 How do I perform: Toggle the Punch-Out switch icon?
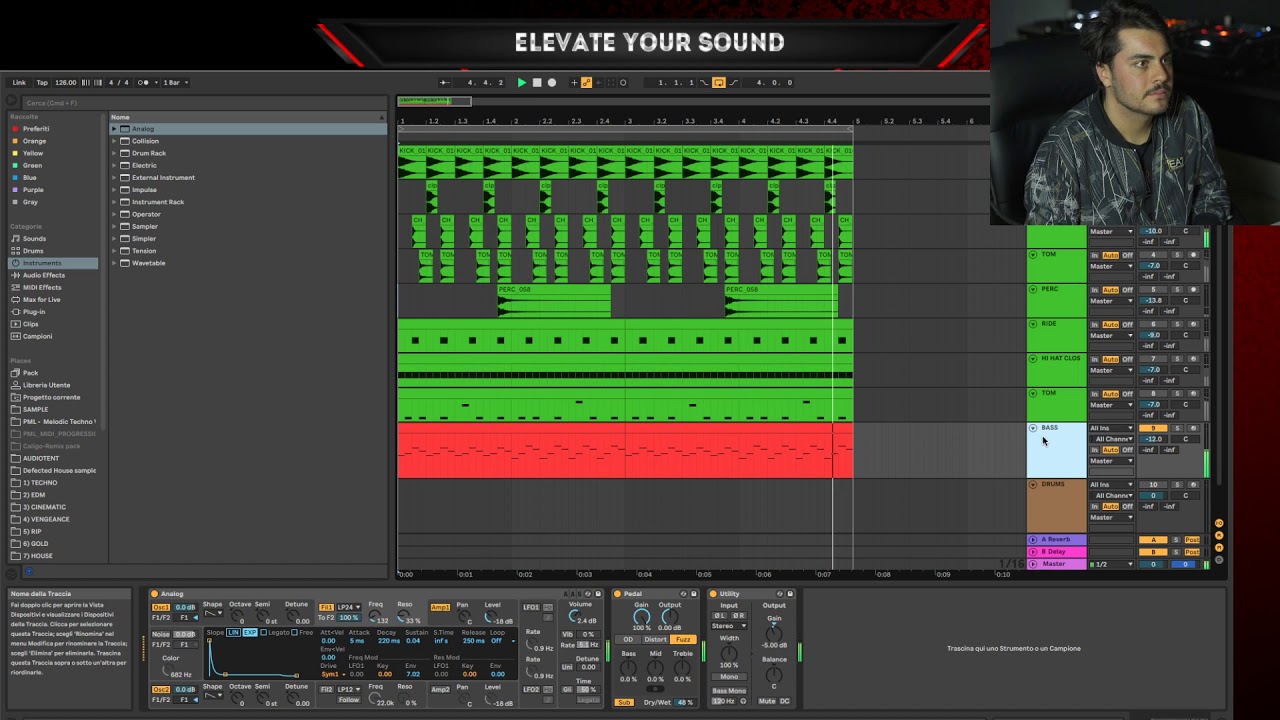[734, 82]
